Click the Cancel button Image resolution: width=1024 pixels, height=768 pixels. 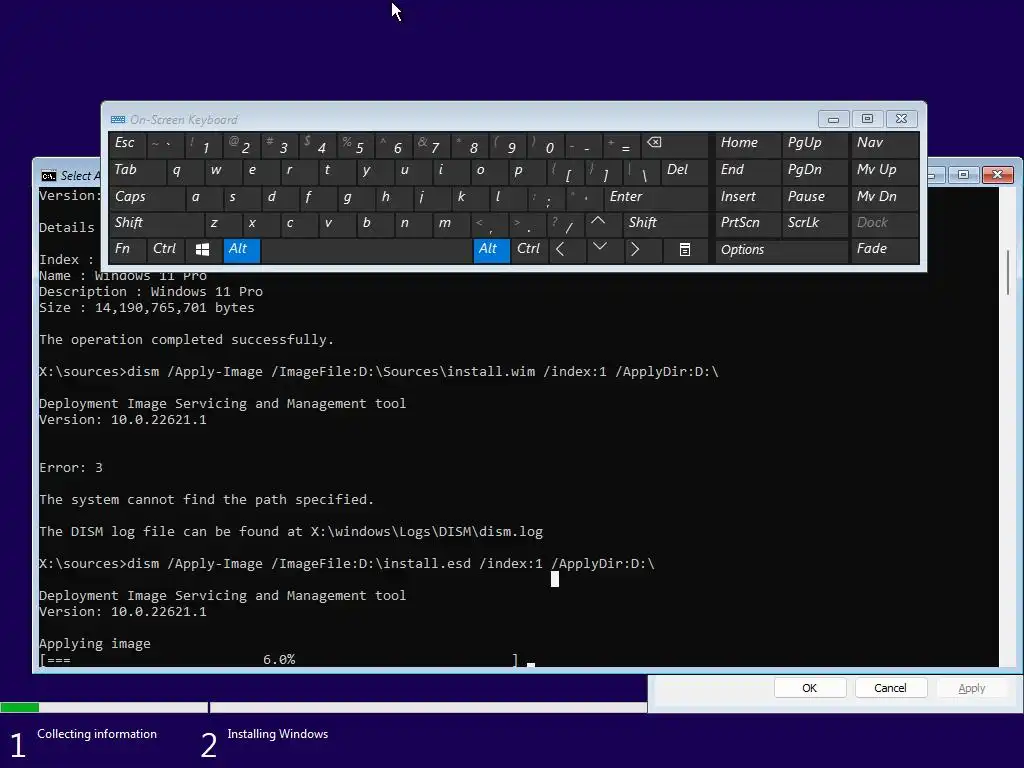(x=891, y=688)
